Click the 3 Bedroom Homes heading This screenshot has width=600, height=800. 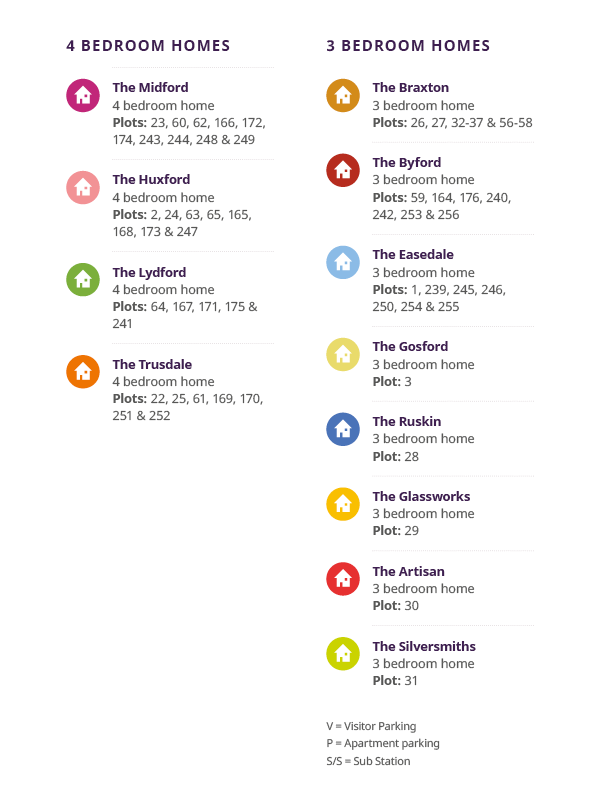(x=408, y=46)
